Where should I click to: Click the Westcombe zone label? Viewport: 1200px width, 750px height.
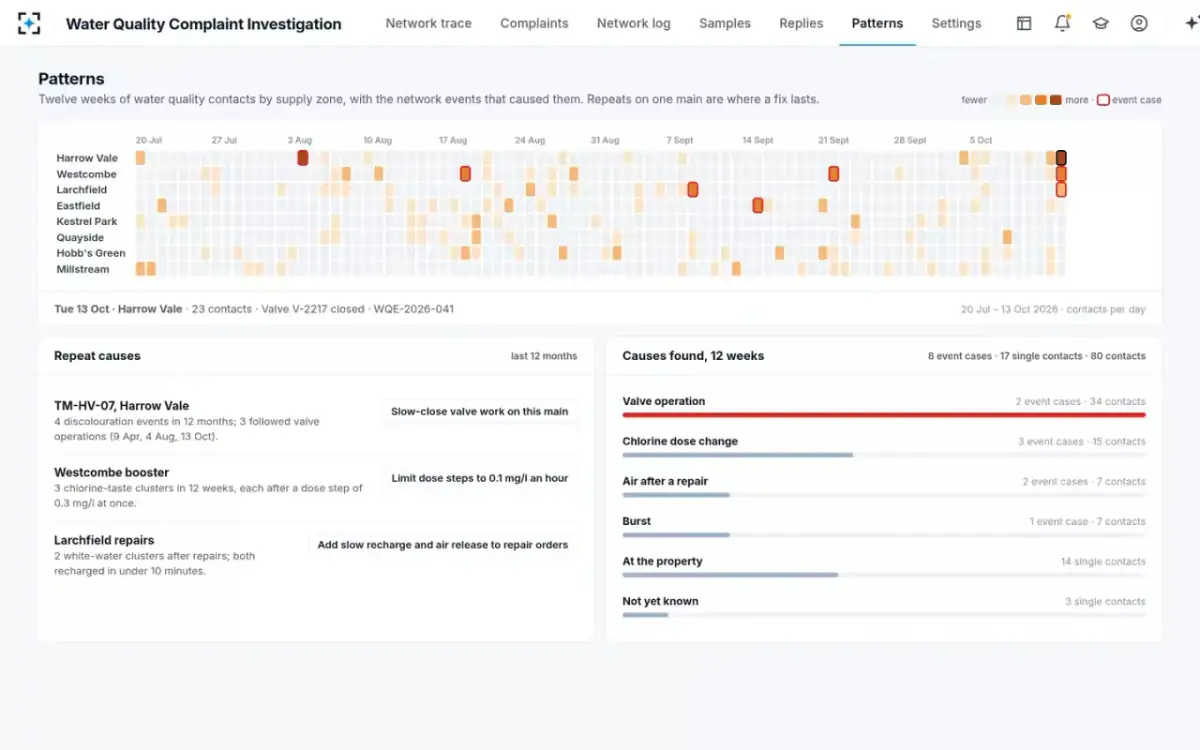point(86,174)
